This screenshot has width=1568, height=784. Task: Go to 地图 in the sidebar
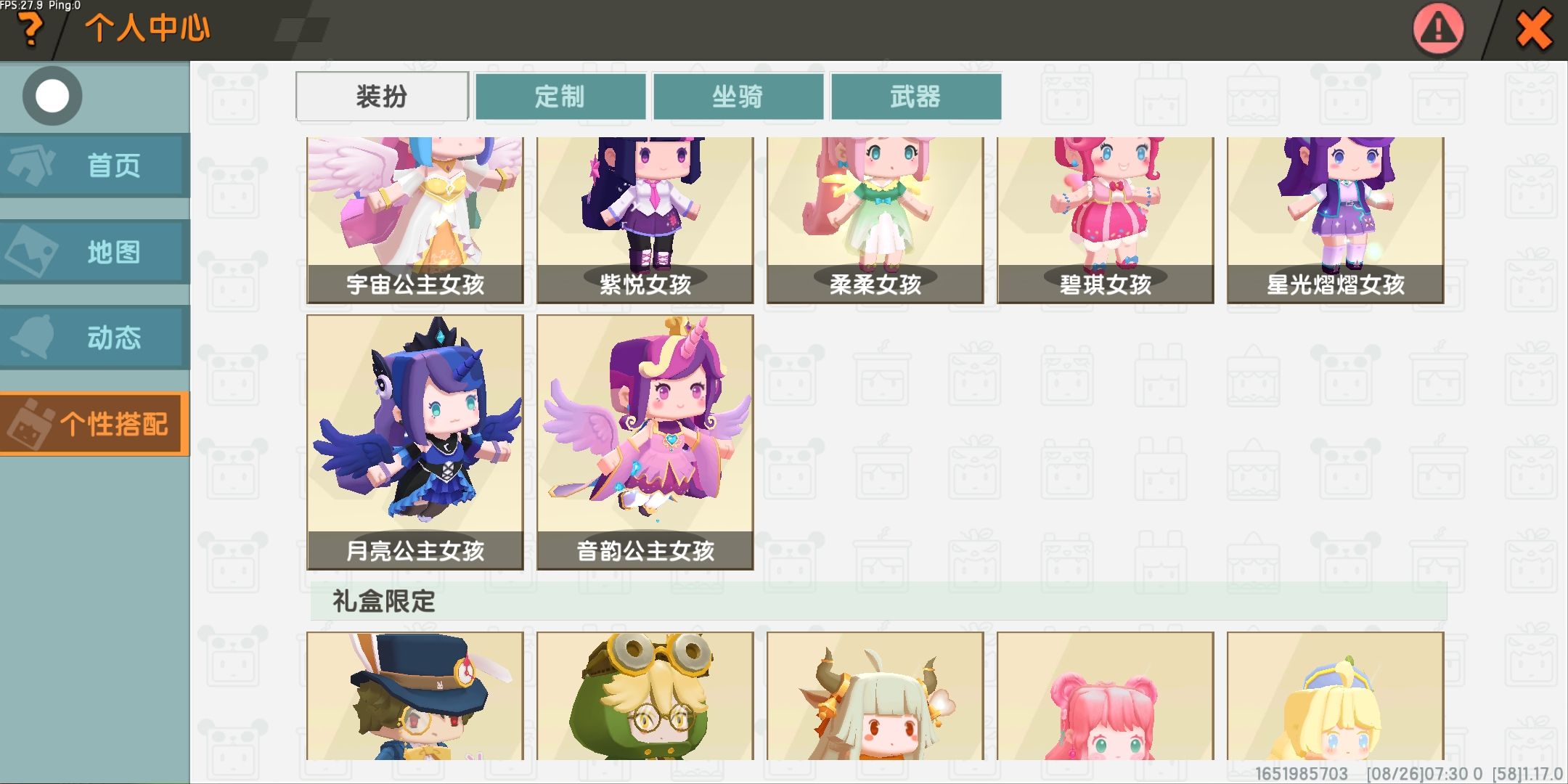94,252
